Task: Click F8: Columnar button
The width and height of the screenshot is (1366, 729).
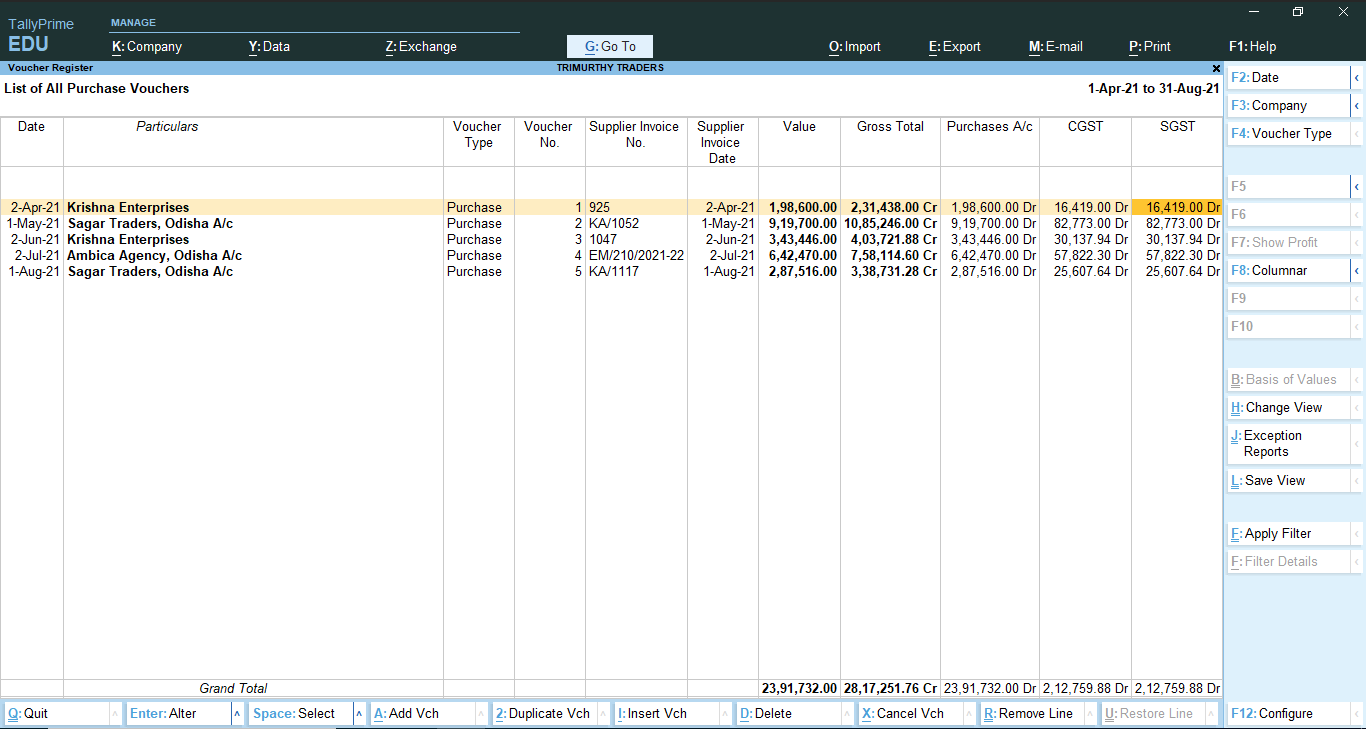Action: [1288, 270]
